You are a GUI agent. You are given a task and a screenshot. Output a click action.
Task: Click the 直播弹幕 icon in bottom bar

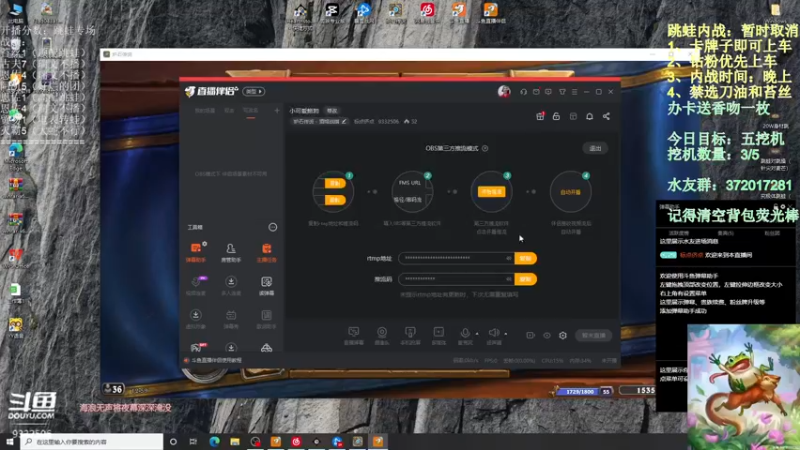(x=354, y=335)
